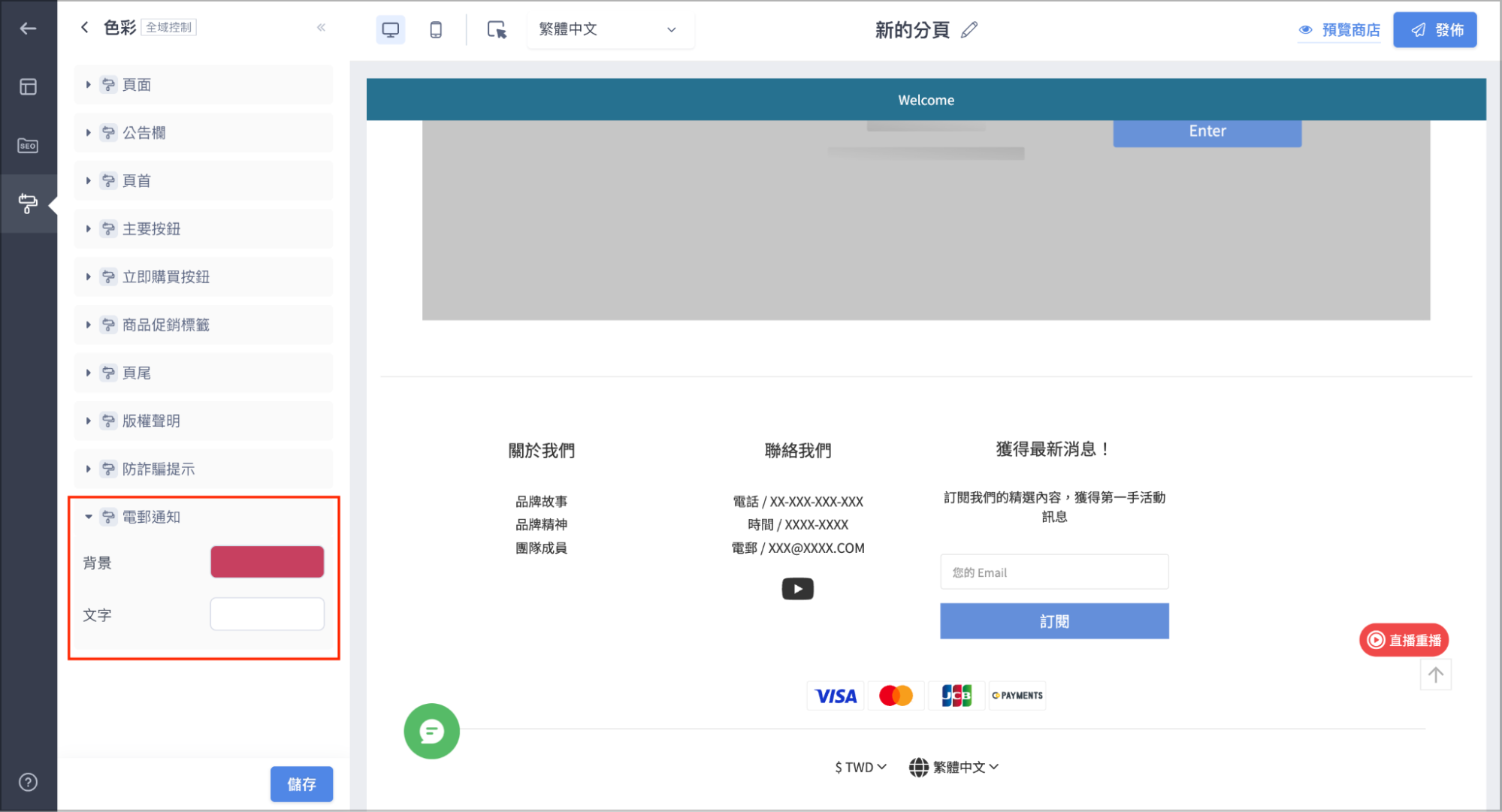Expand the 立即購買按鈕 color section
1502x812 pixels.
203,277
